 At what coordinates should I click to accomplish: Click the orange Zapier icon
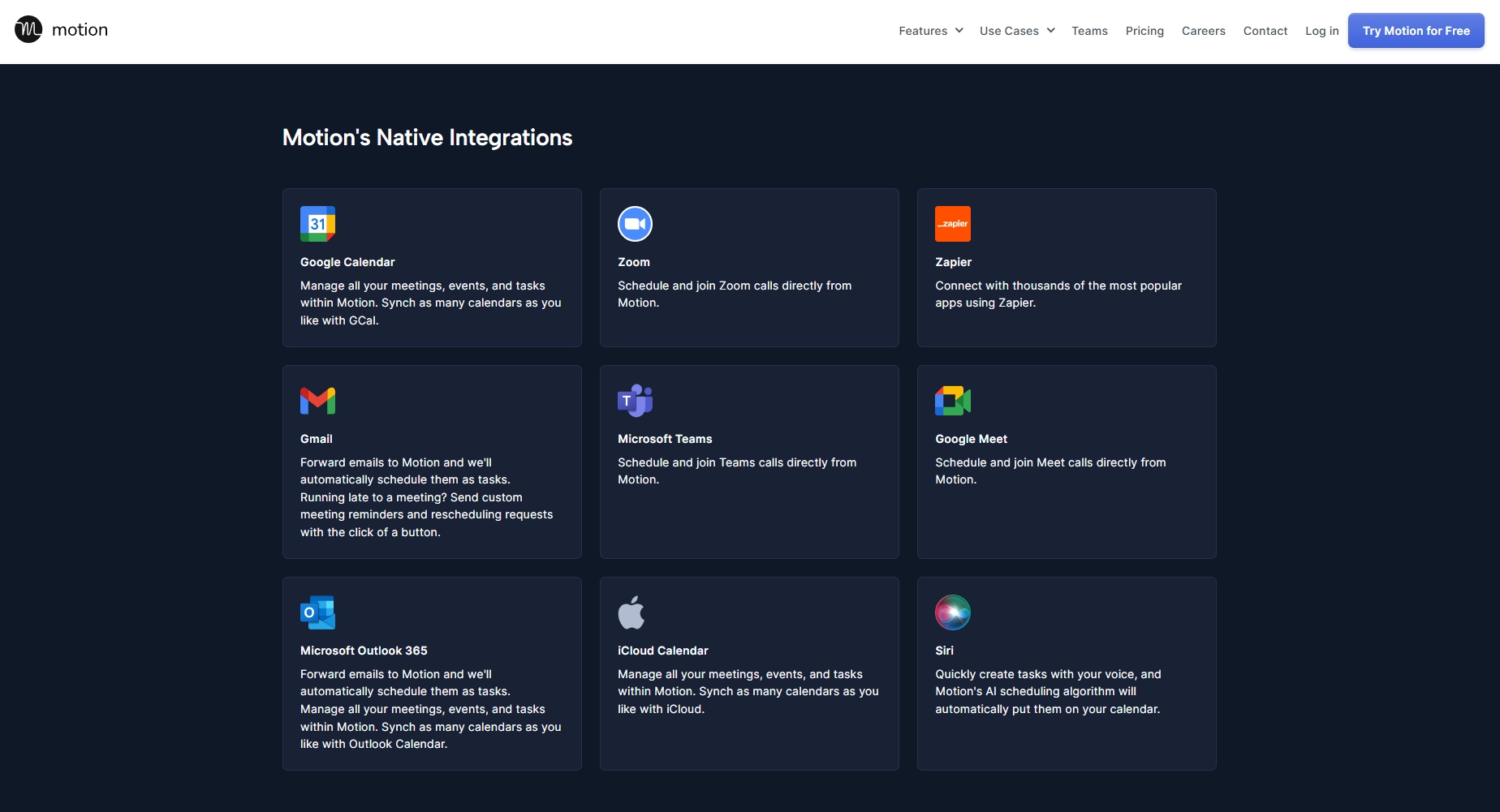coord(953,224)
